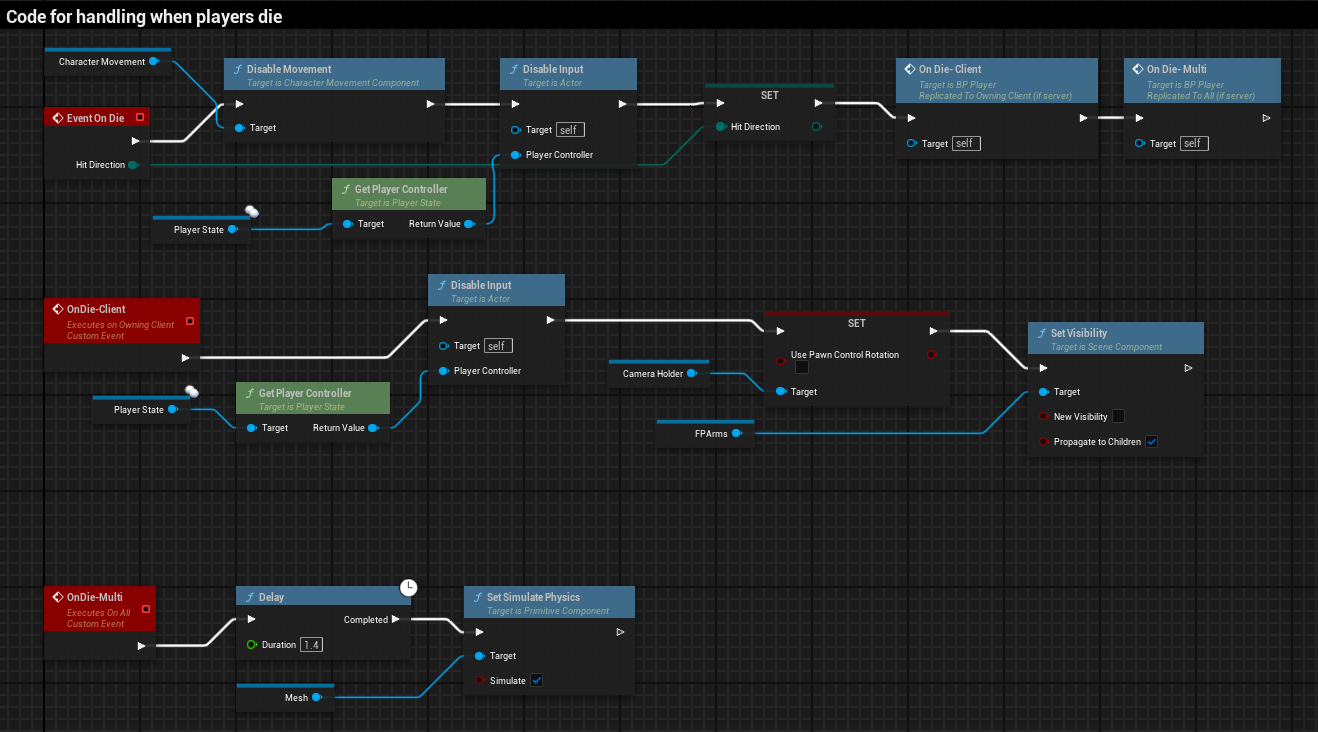Click the self field on On Die- Multi Target
This screenshot has width=1318, height=732.
1194,144
